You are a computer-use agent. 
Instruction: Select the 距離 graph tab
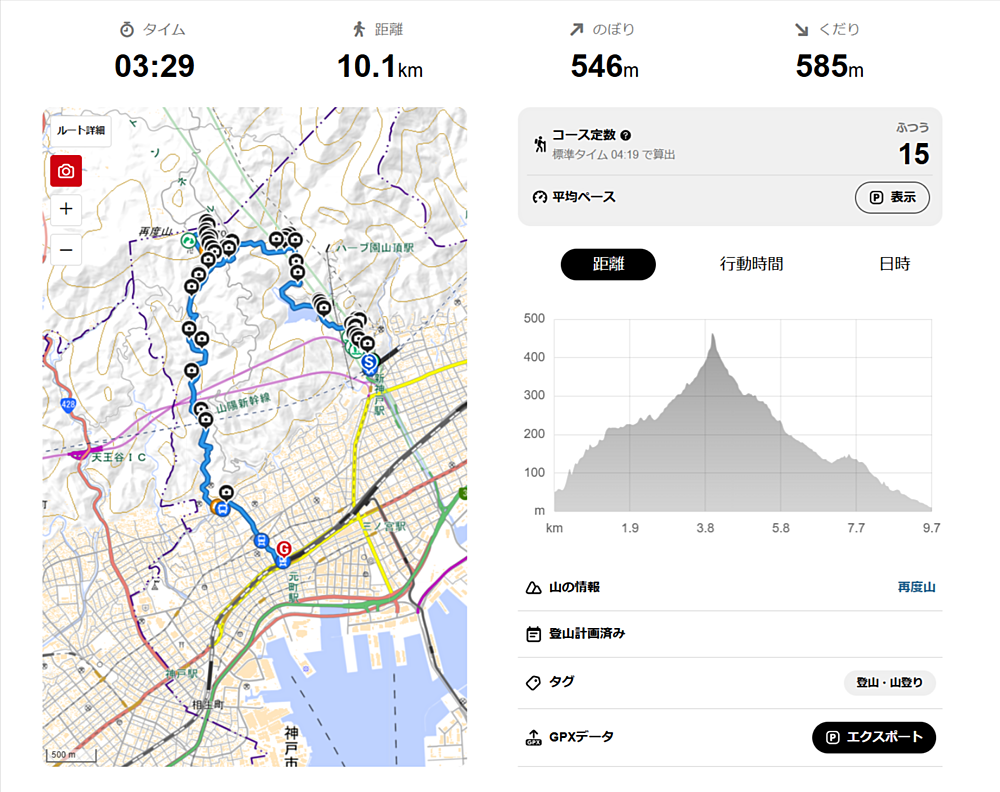[608, 264]
